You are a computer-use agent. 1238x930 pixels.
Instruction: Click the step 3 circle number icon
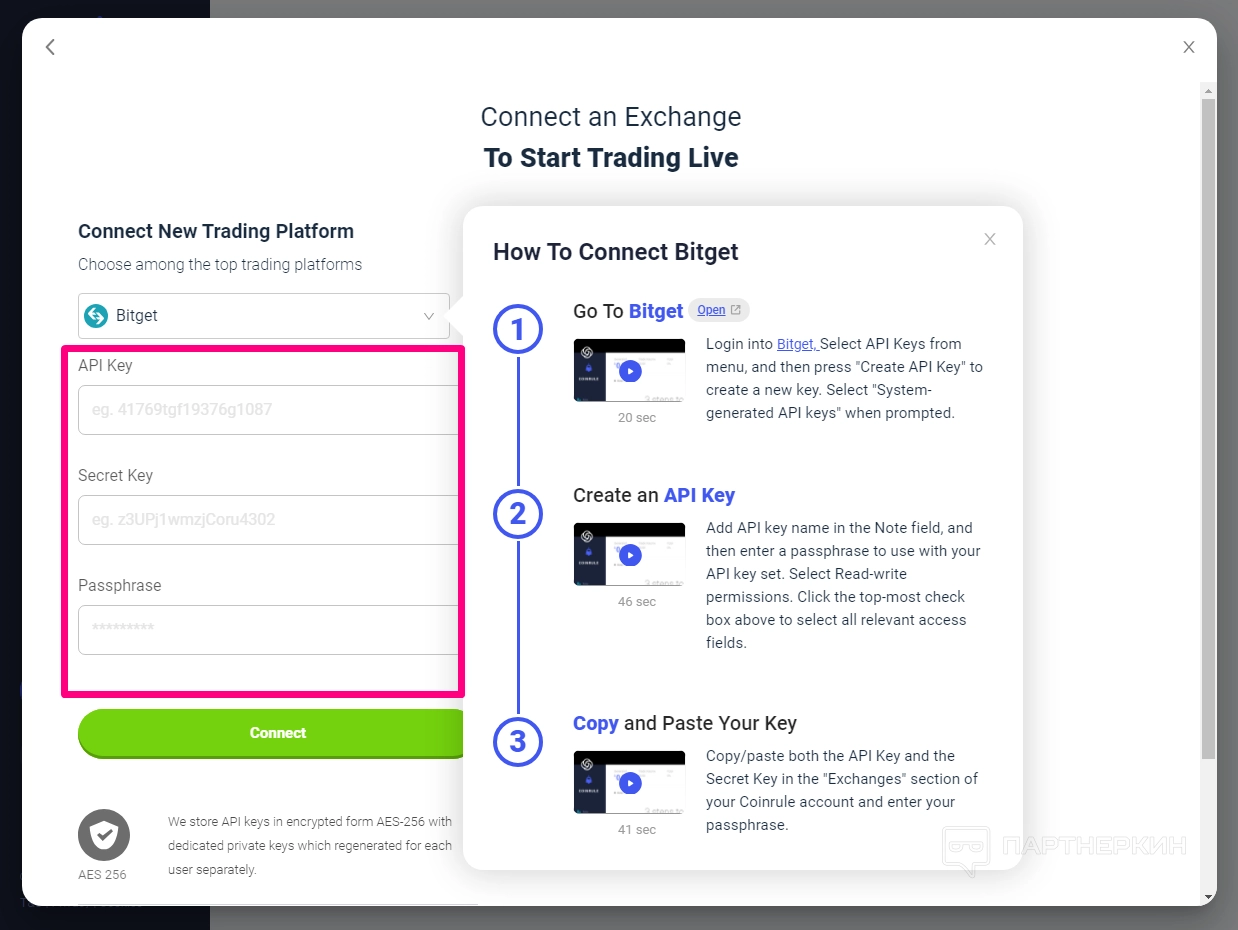[x=518, y=742]
